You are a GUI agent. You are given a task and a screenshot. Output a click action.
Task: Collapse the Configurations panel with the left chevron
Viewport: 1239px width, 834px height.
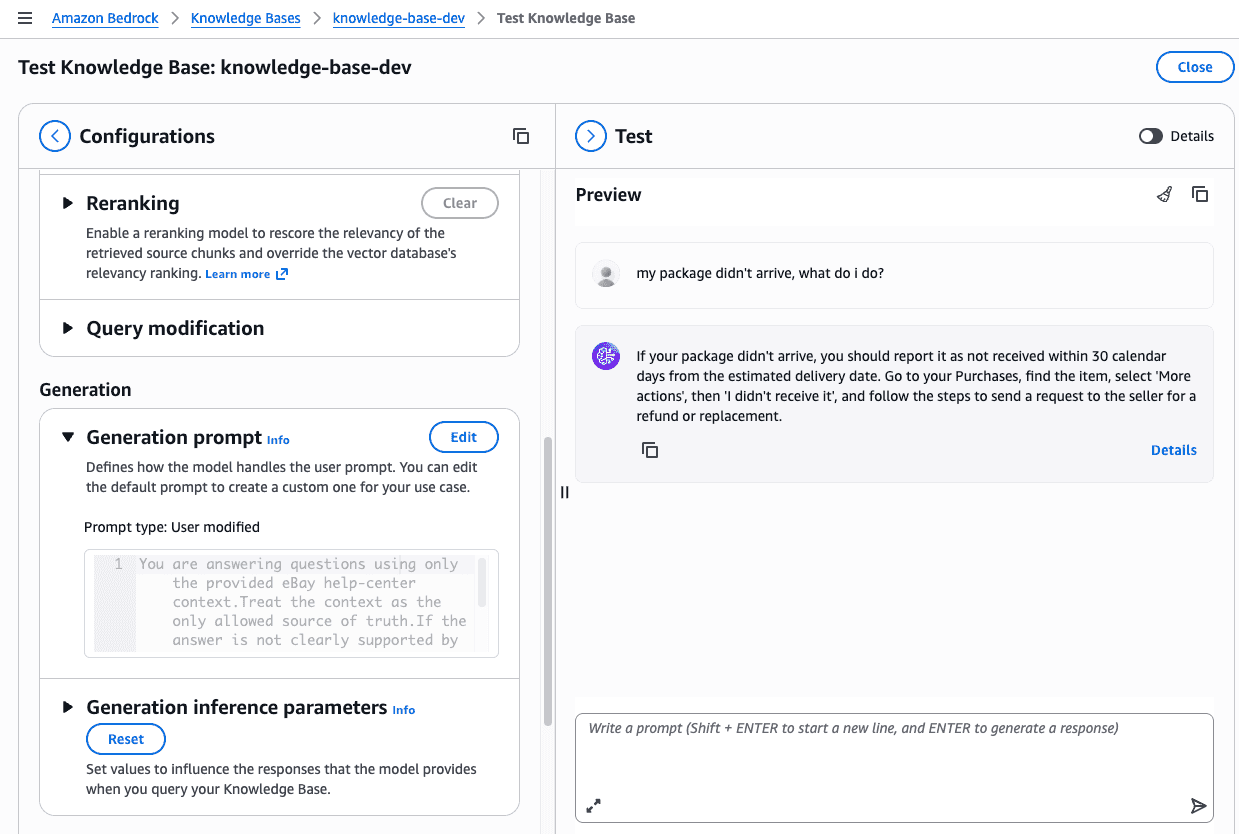pos(55,136)
